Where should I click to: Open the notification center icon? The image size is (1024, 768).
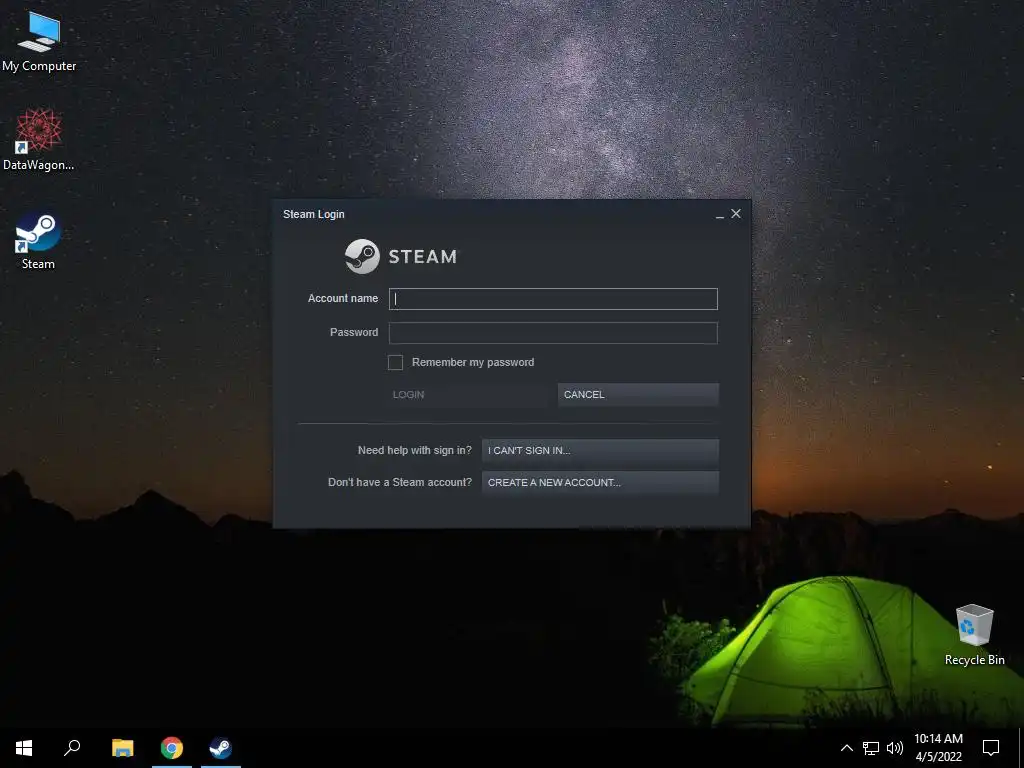point(991,748)
